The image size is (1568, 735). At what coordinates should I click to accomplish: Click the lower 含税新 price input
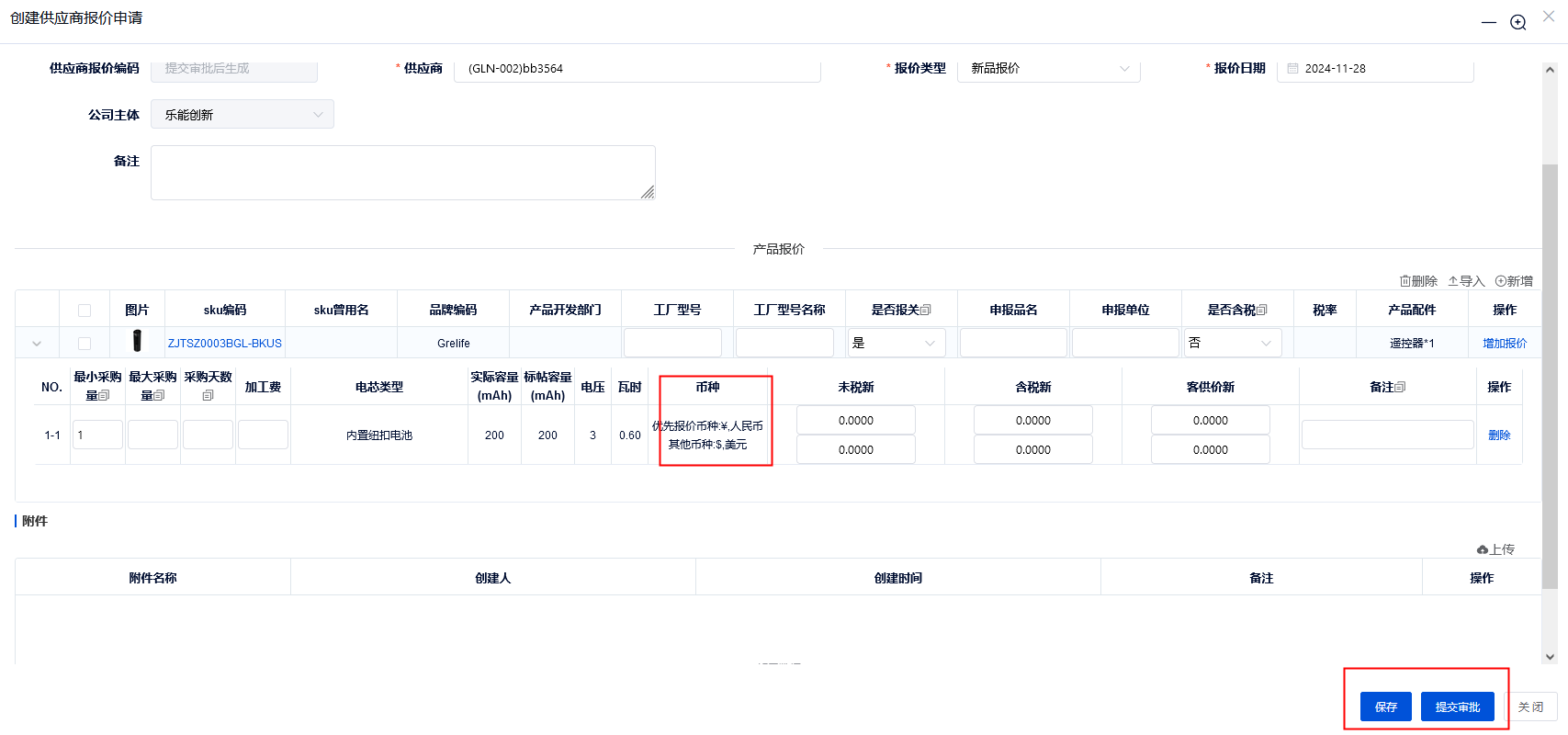point(1033,449)
